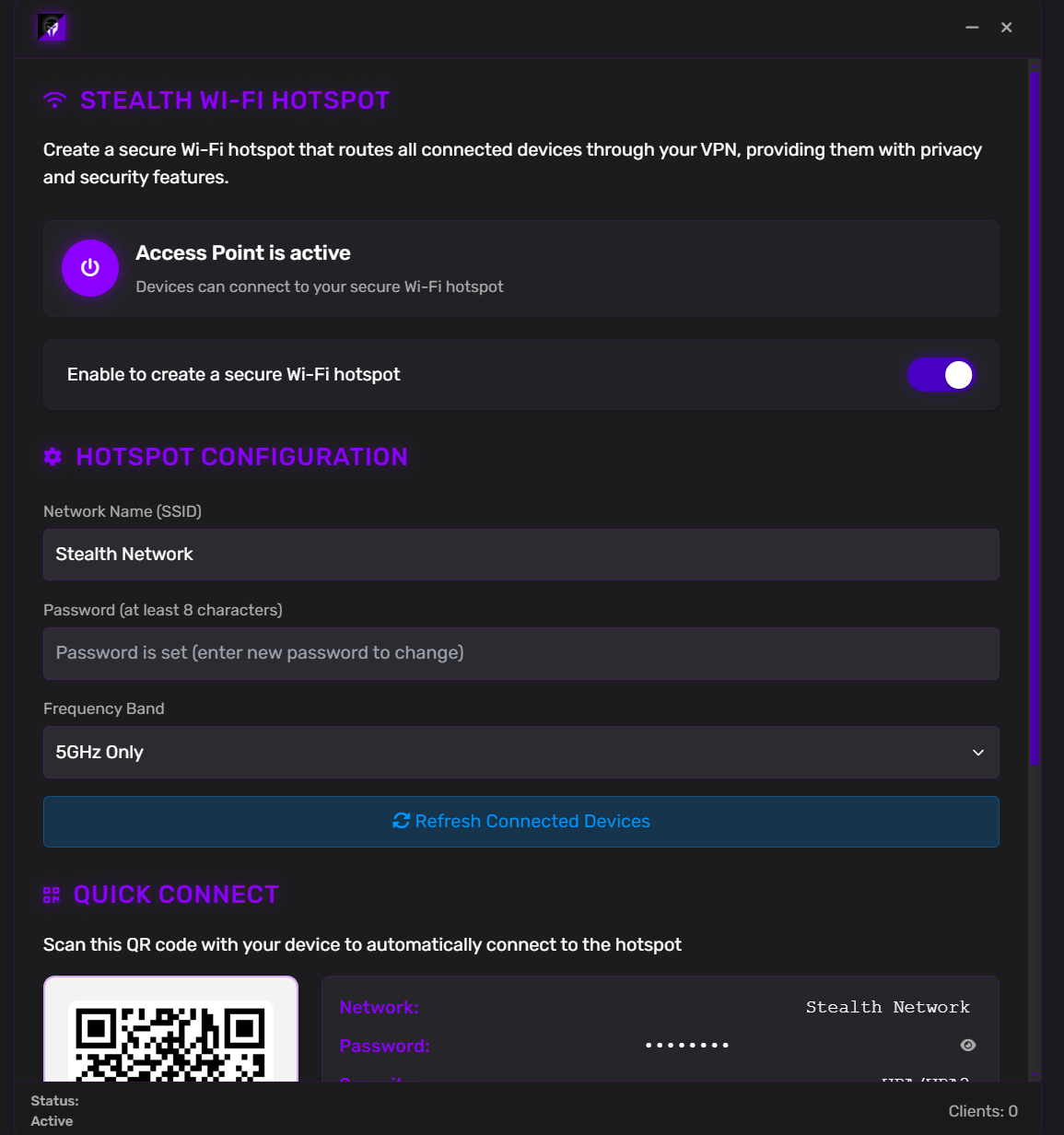This screenshot has height=1135, width=1064.
Task: Disable the secure Wi-Fi hotspot toggle
Action: pos(941,375)
